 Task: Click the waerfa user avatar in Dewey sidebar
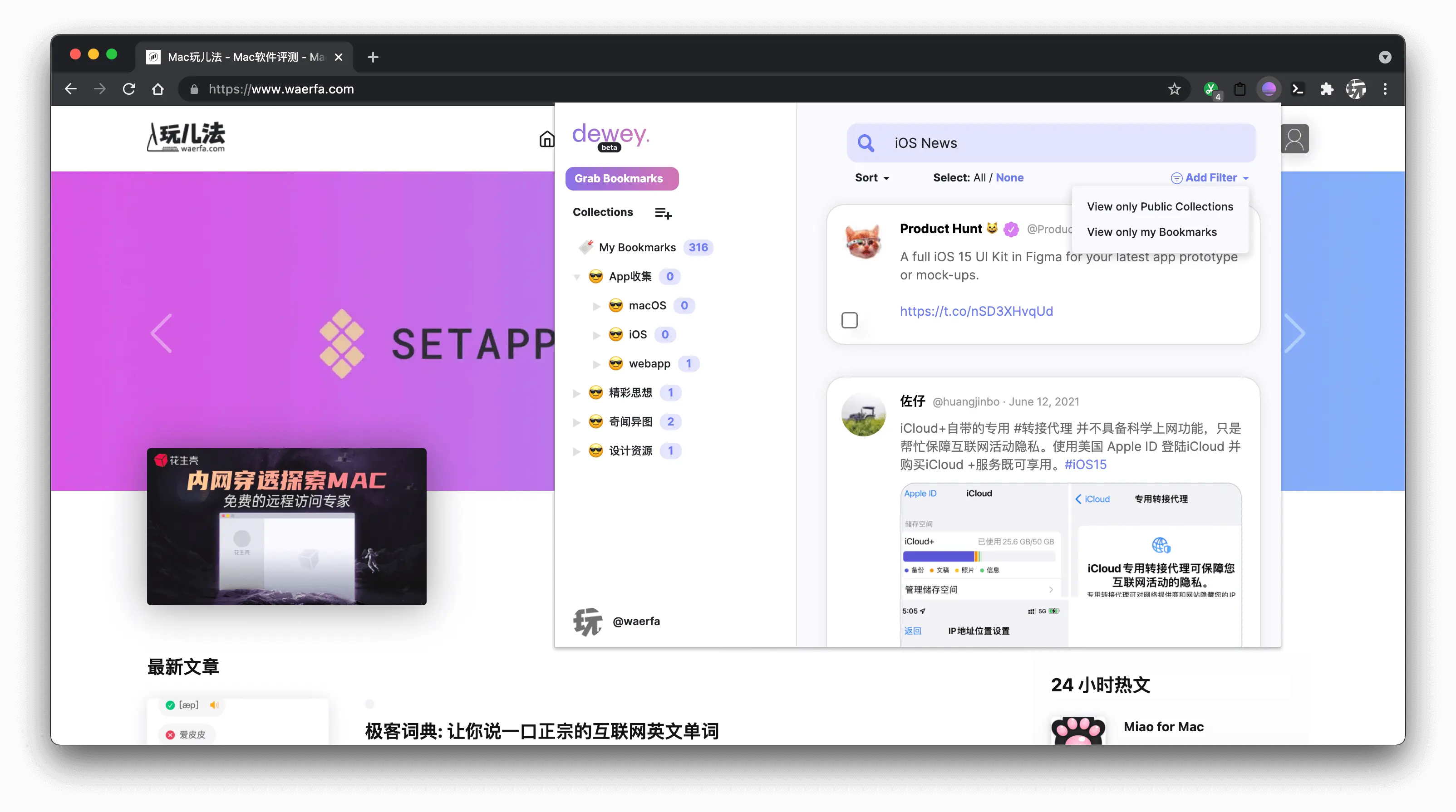point(588,621)
